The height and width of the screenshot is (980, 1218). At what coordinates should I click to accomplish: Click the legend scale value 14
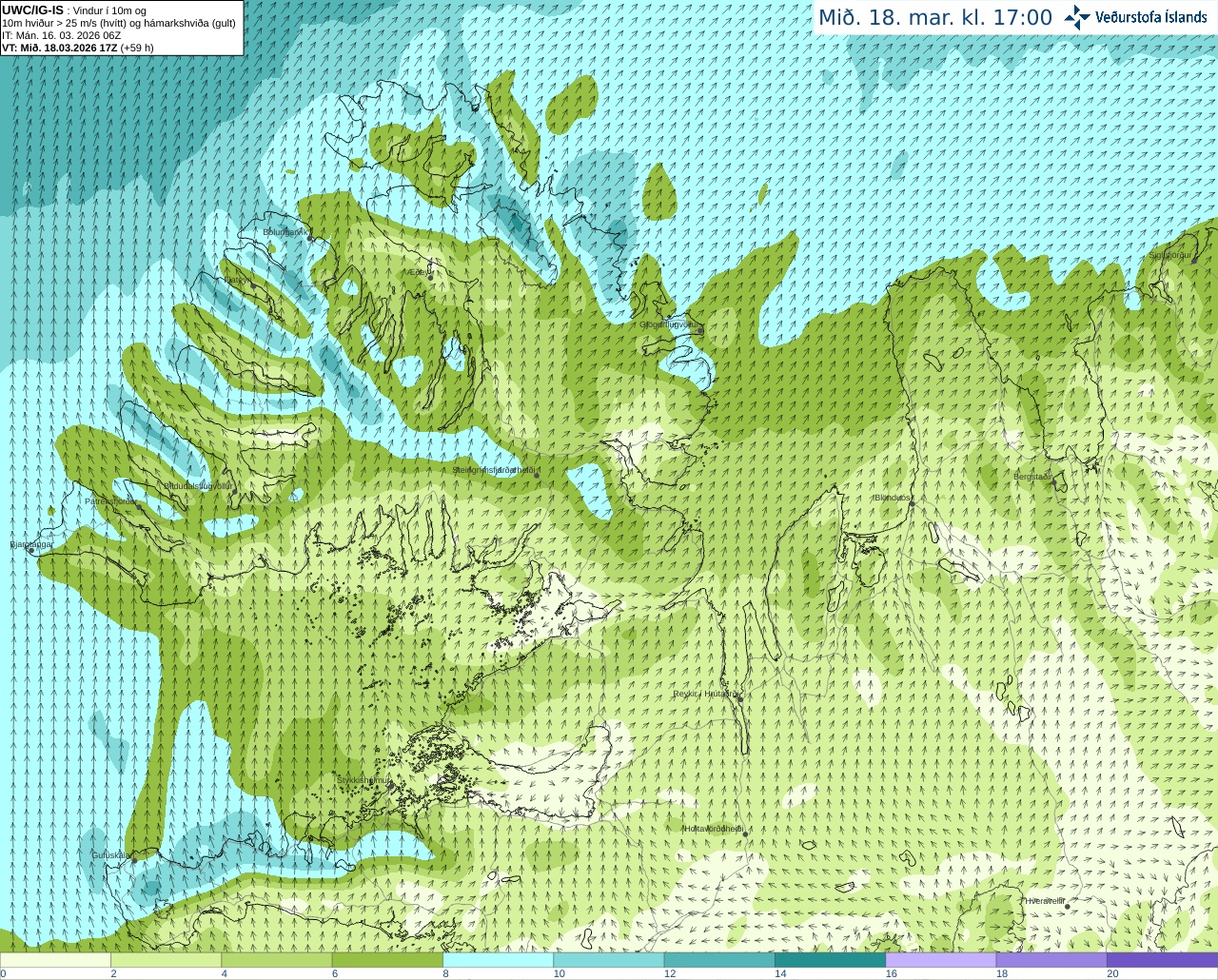pyautogui.click(x=780, y=973)
